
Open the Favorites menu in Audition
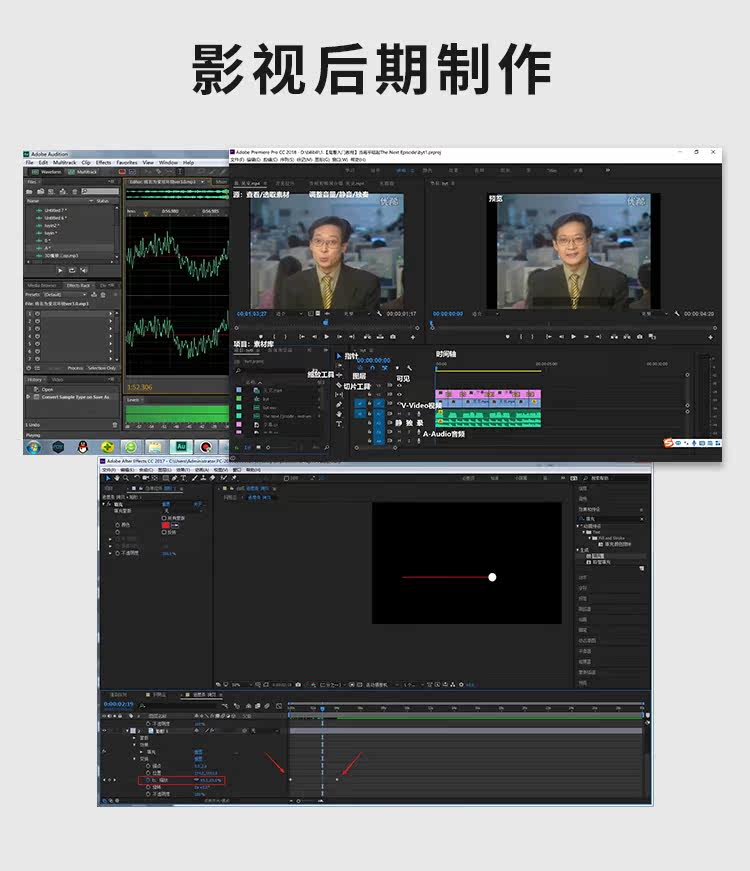click(x=127, y=163)
